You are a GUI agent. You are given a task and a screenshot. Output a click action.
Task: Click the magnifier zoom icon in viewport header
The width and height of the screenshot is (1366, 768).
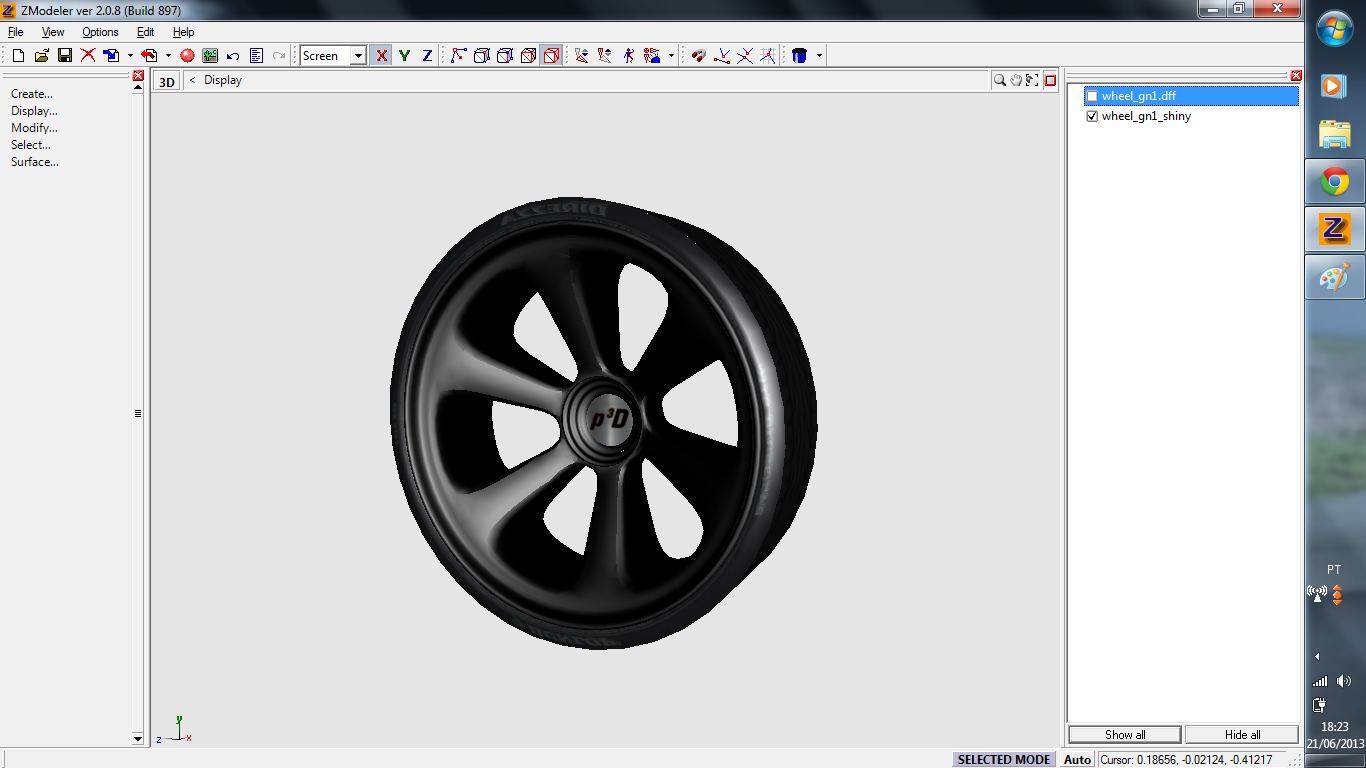(x=999, y=80)
